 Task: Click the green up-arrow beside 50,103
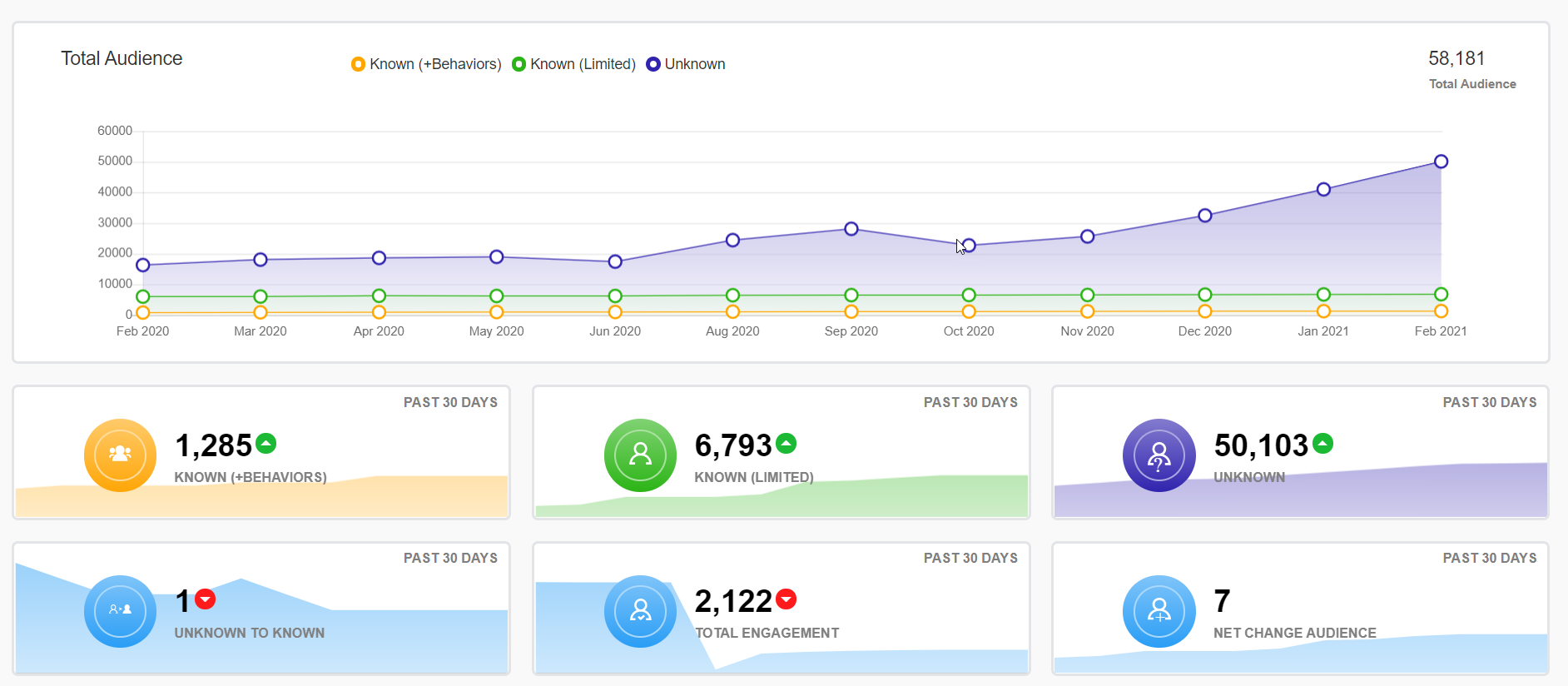point(1323,444)
